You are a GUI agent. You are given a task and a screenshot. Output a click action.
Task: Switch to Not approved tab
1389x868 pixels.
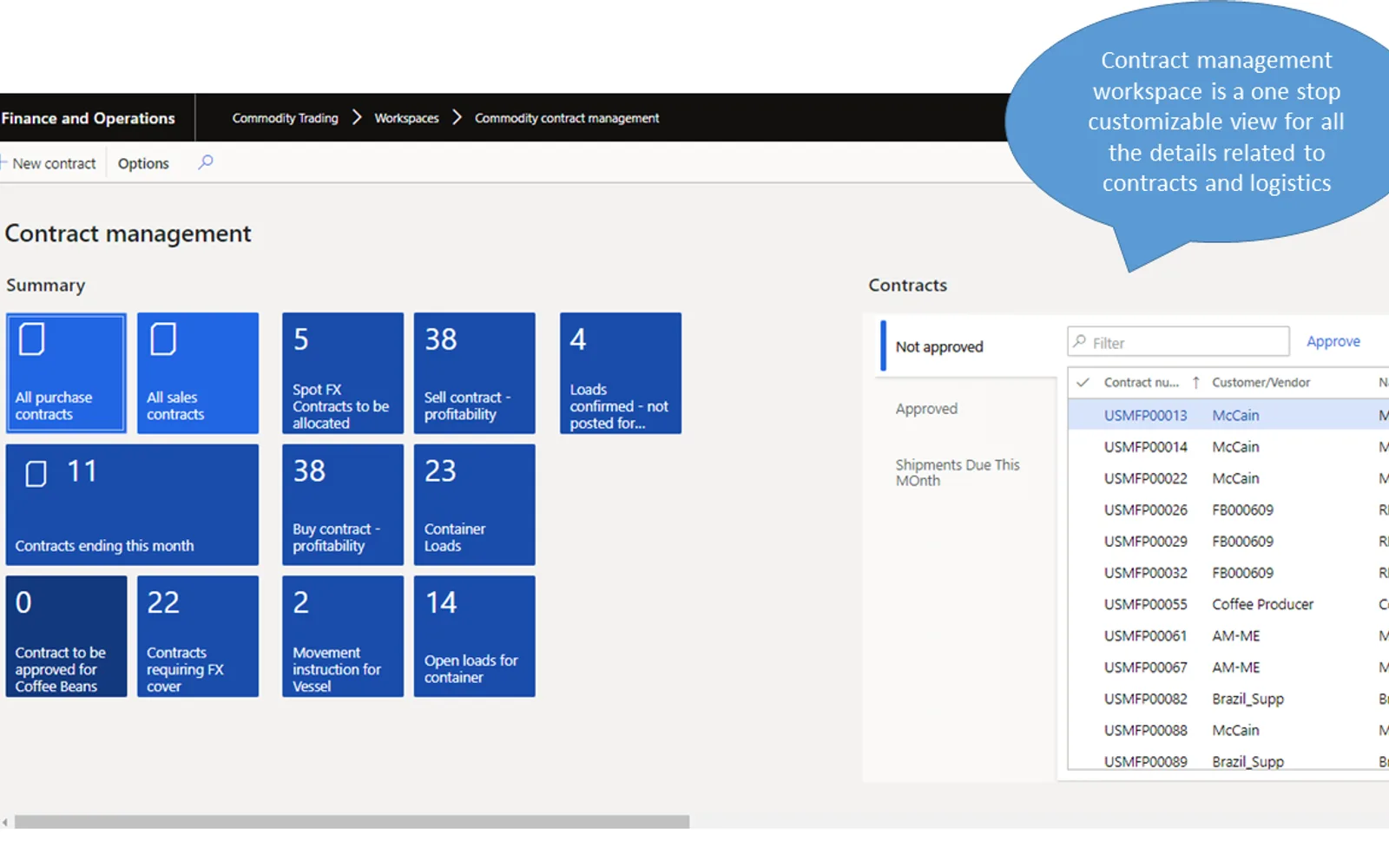968,346
